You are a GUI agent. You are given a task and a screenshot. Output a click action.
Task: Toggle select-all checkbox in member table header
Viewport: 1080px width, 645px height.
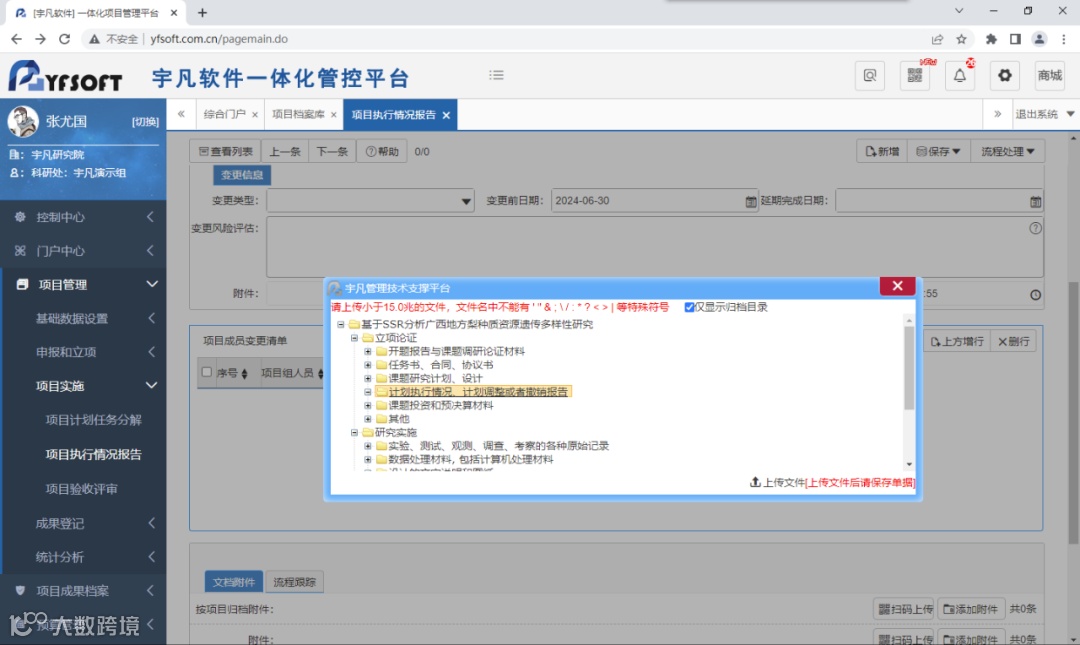pyautogui.click(x=207, y=372)
